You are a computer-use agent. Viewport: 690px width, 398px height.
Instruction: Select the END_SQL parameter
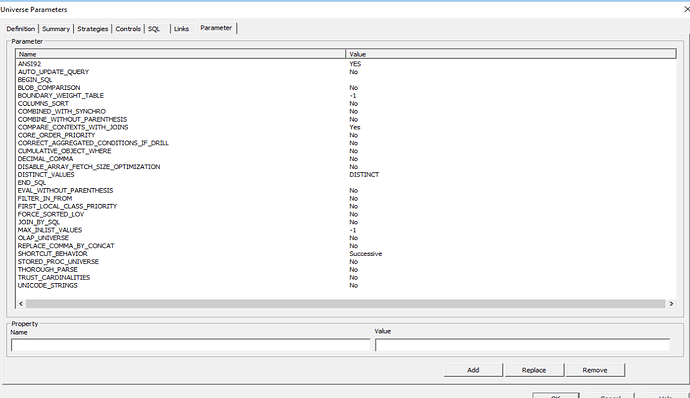(x=32, y=183)
